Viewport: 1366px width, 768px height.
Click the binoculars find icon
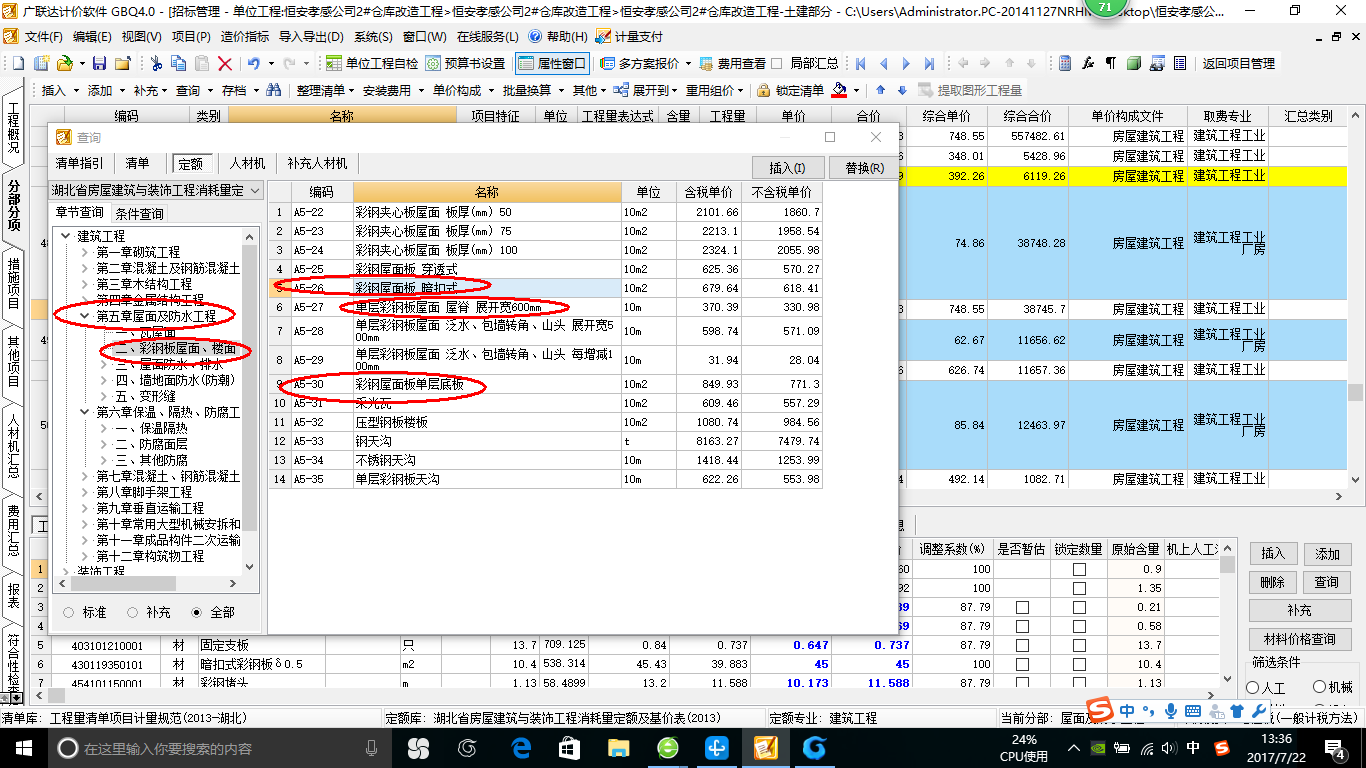click(x=273, y=90)
